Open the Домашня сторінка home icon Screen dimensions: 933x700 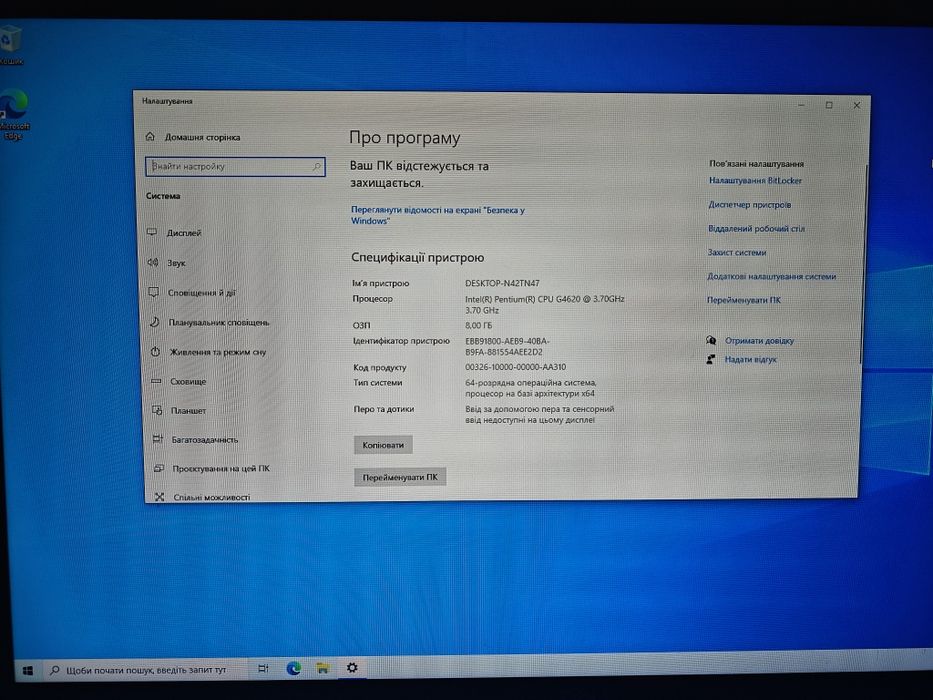pos(150,136)
